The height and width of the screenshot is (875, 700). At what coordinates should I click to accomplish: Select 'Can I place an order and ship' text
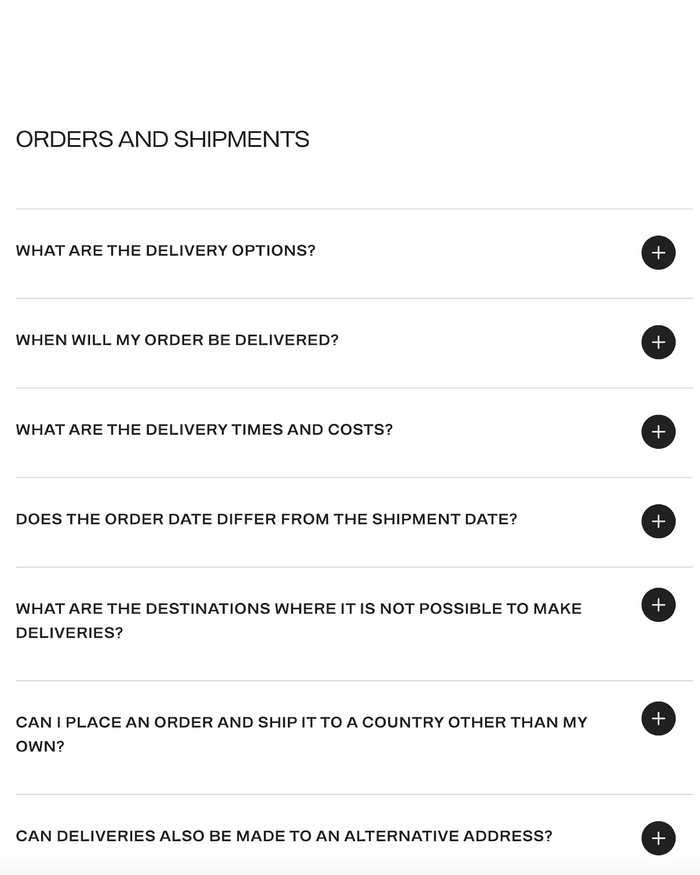[301, 722]
